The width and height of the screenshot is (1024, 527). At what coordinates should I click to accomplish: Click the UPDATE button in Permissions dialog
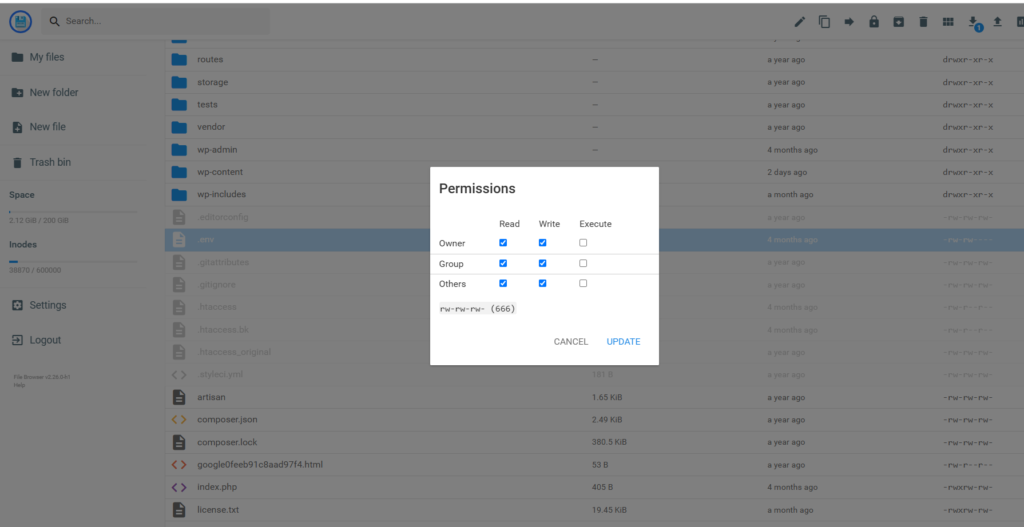(624, 342)
